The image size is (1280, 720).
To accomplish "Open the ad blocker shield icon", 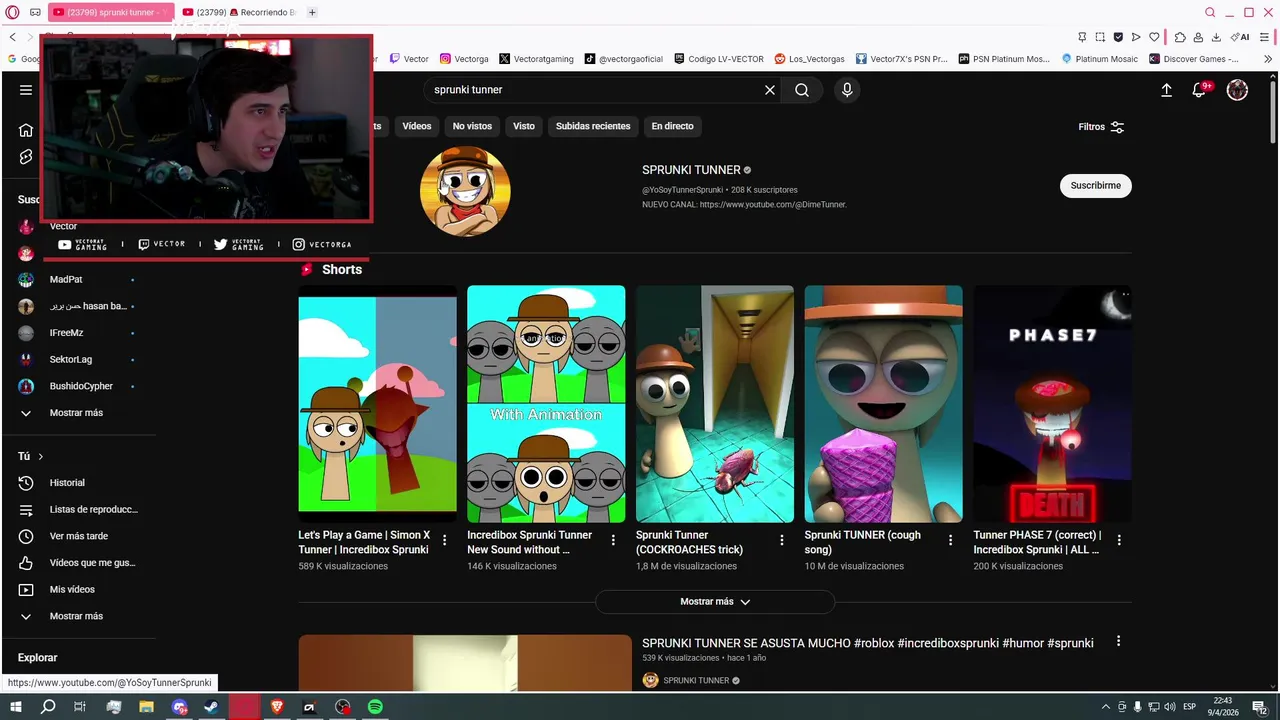I will pos(1118,37).
